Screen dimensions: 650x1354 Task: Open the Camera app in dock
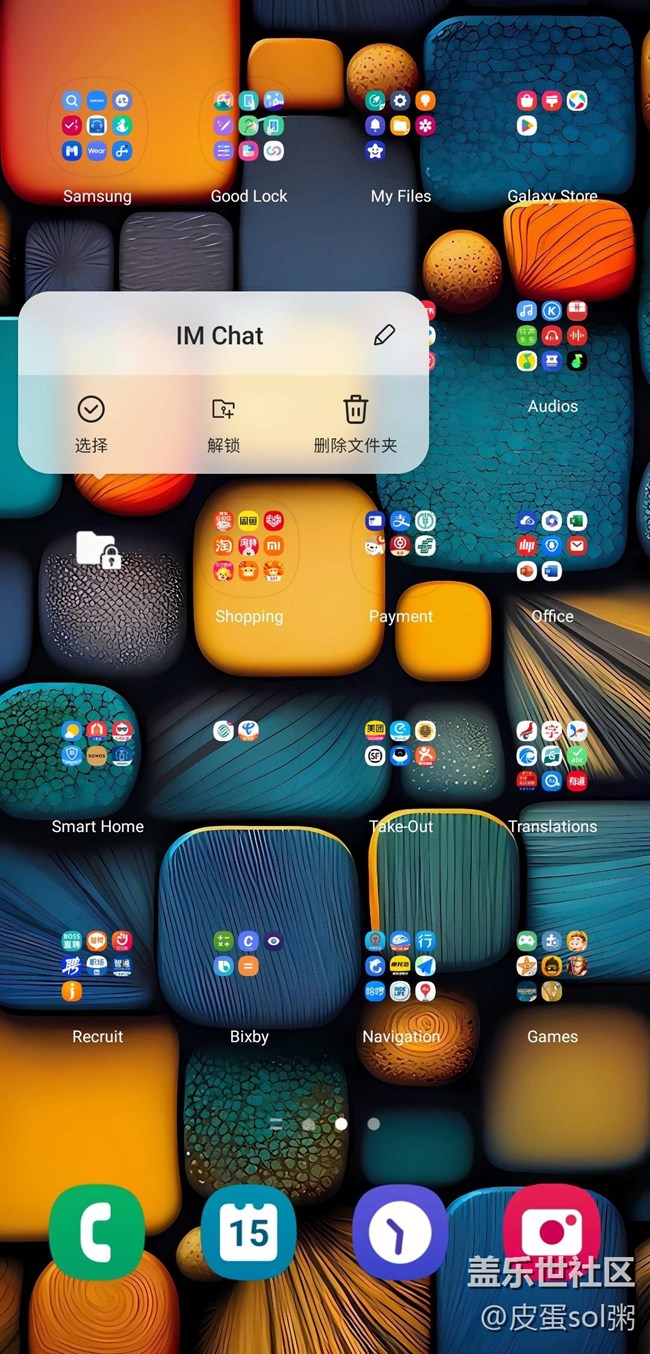(552, 1232)
